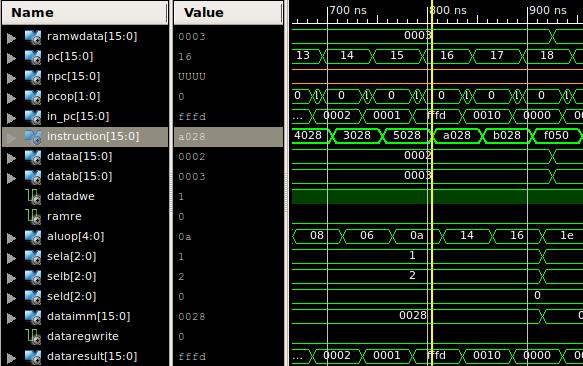Expand the ramwdata[15:0] bus signal
Viewport: 583px width, 366px height.
pos(12,38)
